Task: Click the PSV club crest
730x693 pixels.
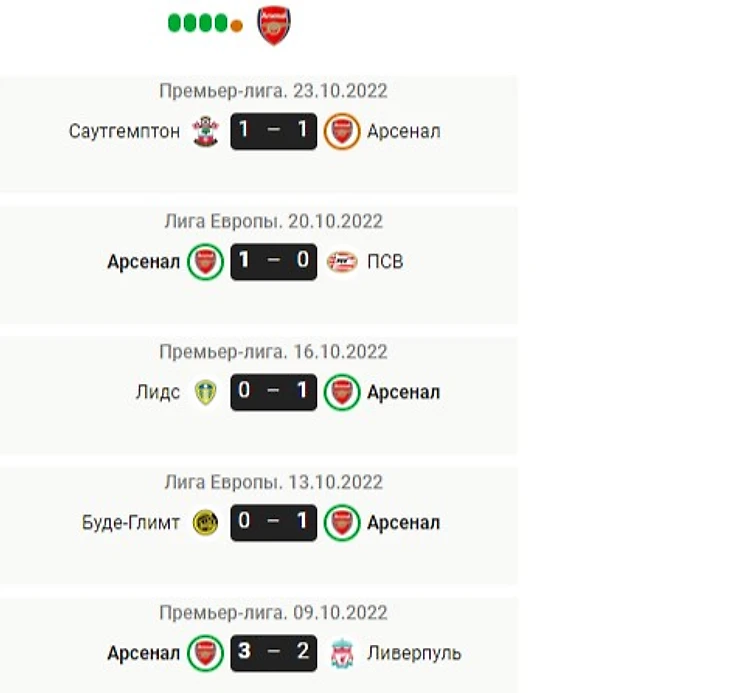Action: point(342,262)
